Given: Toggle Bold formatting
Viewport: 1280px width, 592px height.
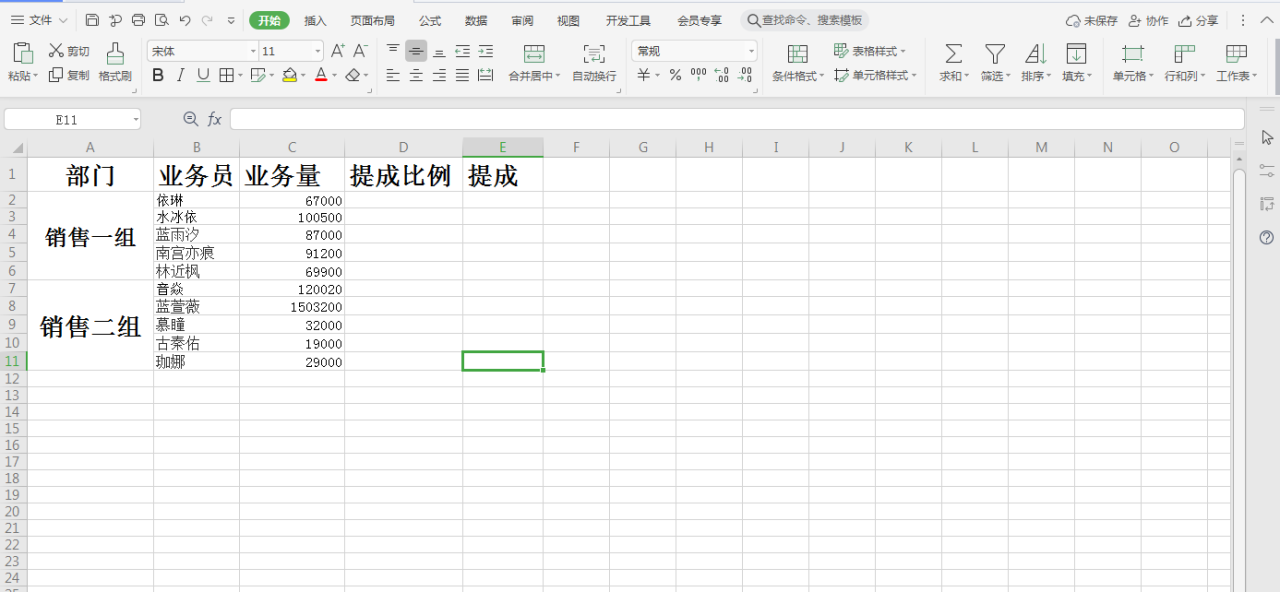Looking at the screenshot, I should click(158, 75).
